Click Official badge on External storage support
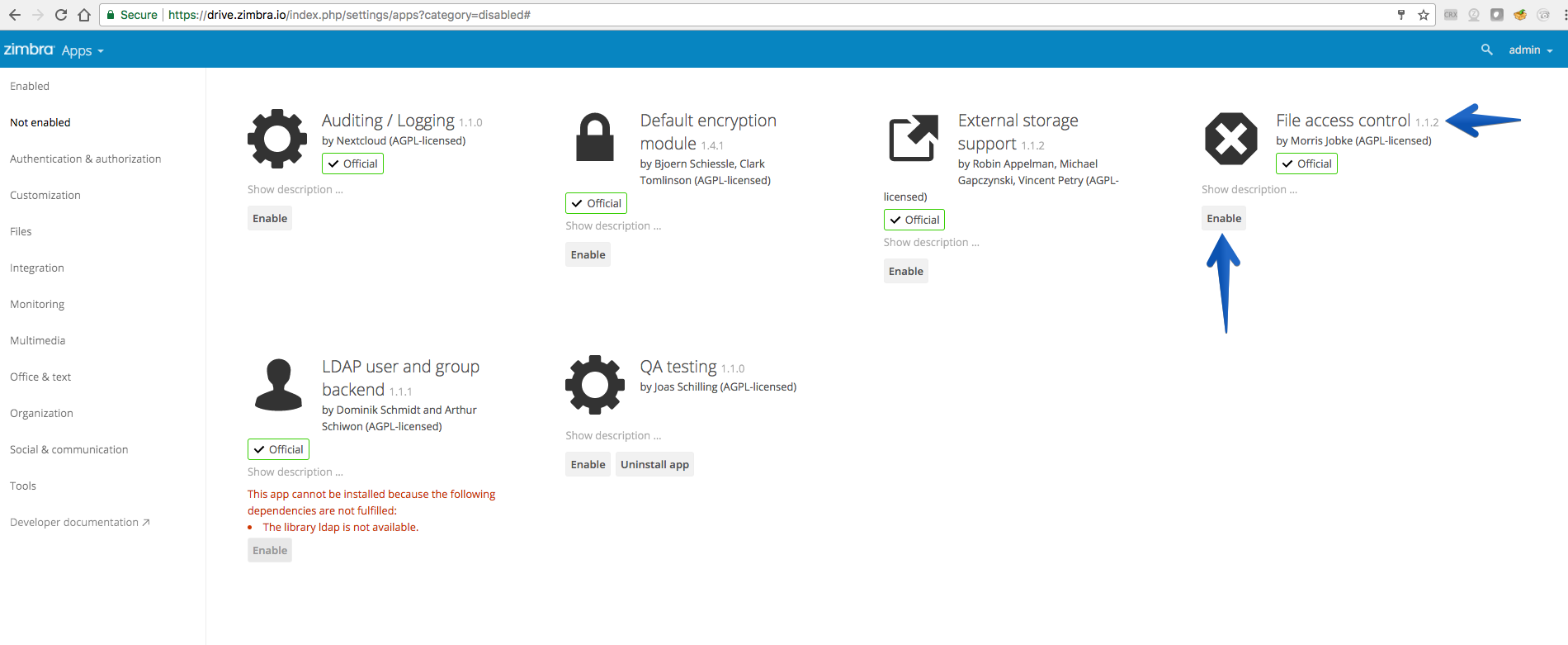 point(914,220)
